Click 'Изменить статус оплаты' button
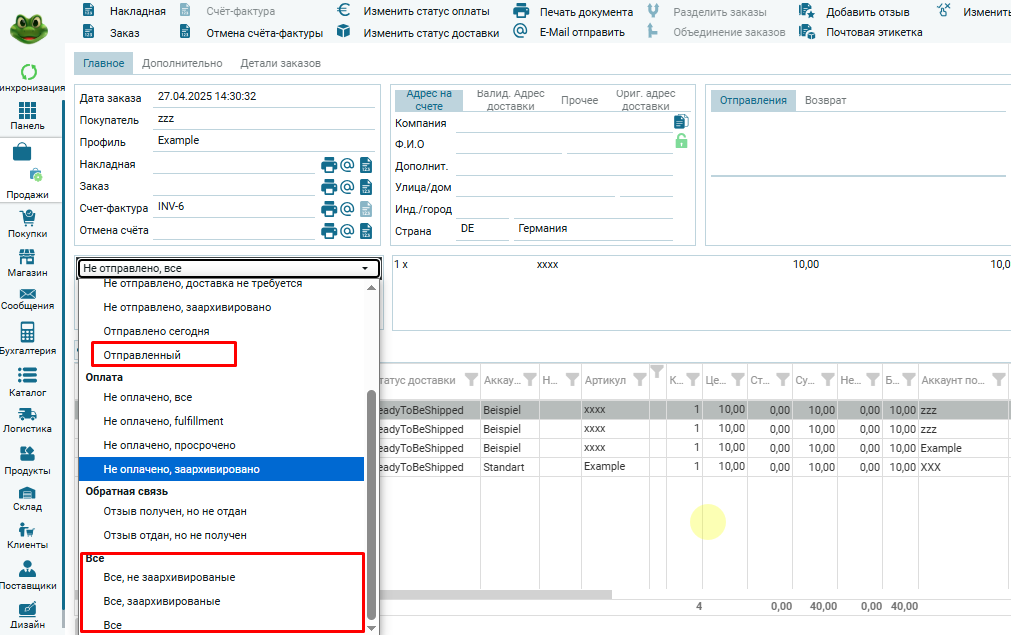Viewport: 1011px width, 635px height. [x=426, y=12]
